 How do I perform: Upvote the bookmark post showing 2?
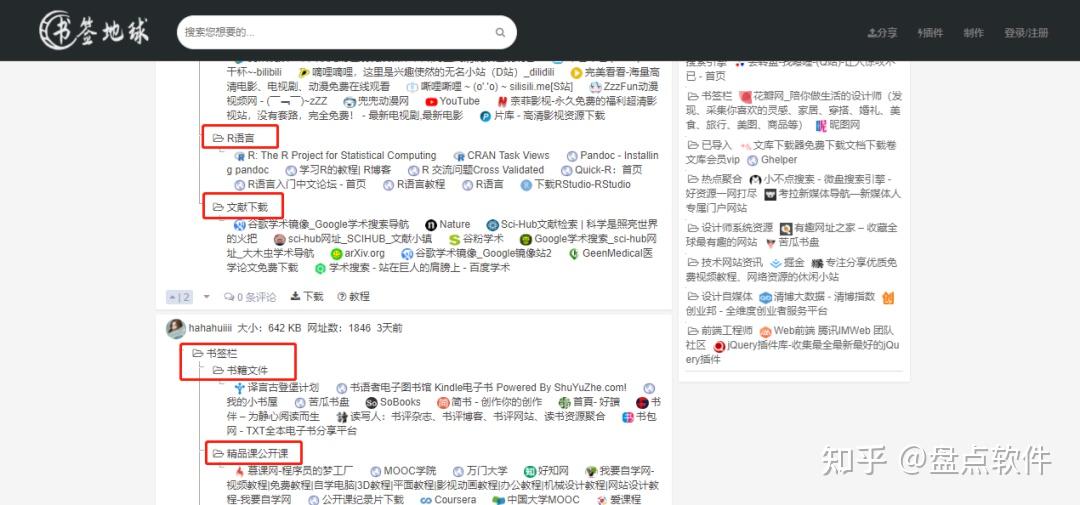point(179,297)
